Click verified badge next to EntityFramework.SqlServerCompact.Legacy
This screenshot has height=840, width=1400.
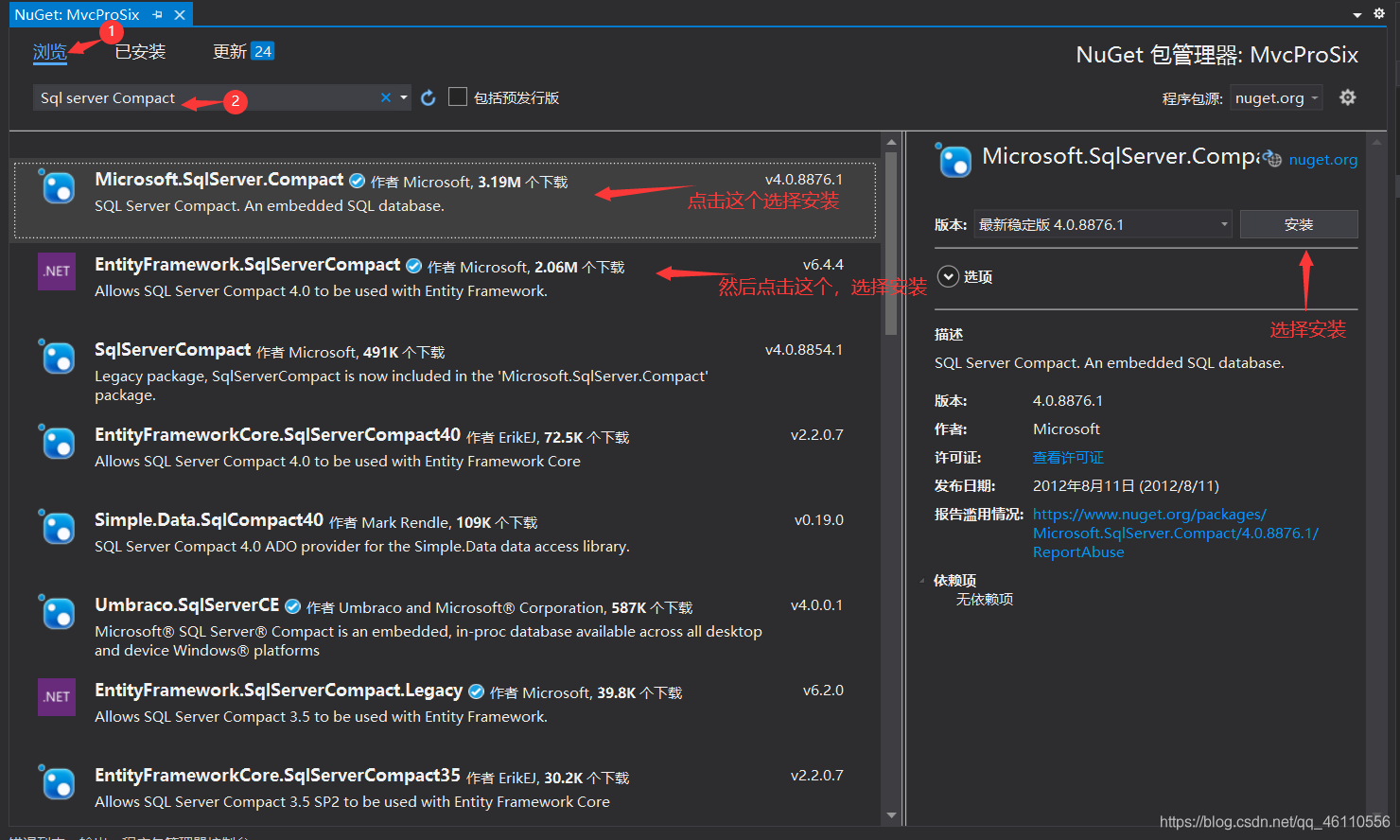click(476, 691)
